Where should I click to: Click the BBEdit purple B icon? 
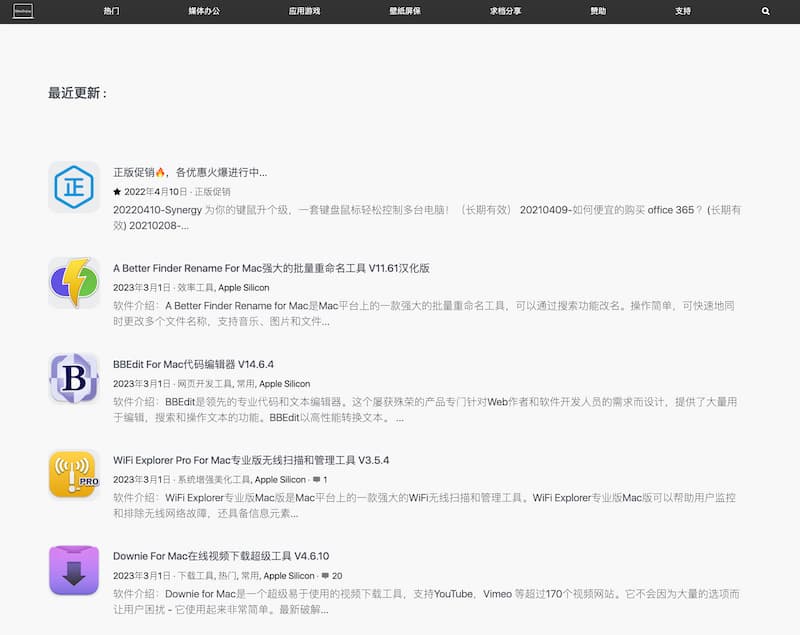coord(74,378)
